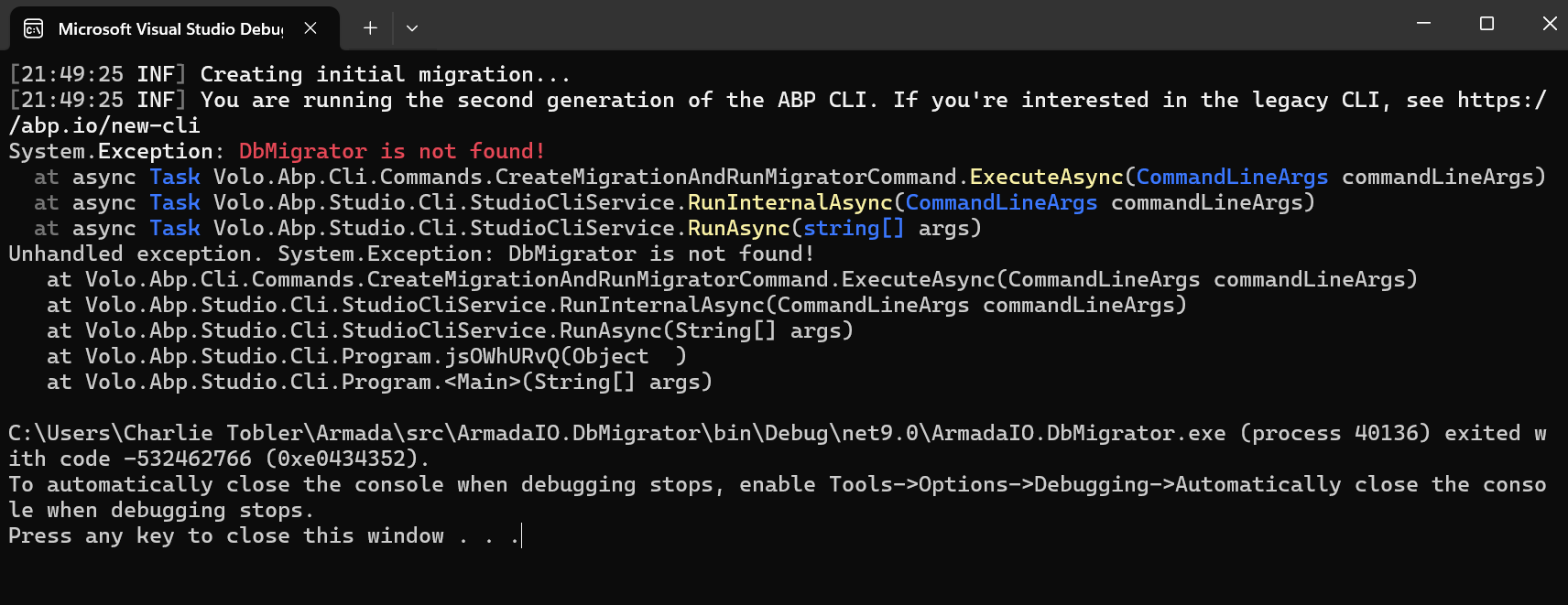The image size is (1568, 605).
Task: Click the terminal icon in the tab
Action: 34,28
